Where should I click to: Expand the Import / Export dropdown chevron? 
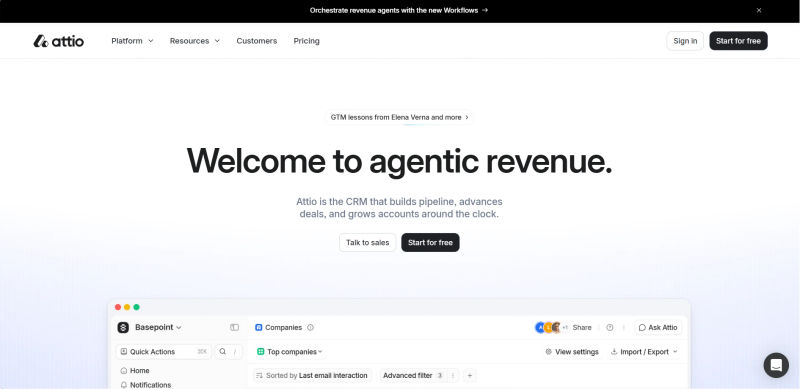coord(675,352)
